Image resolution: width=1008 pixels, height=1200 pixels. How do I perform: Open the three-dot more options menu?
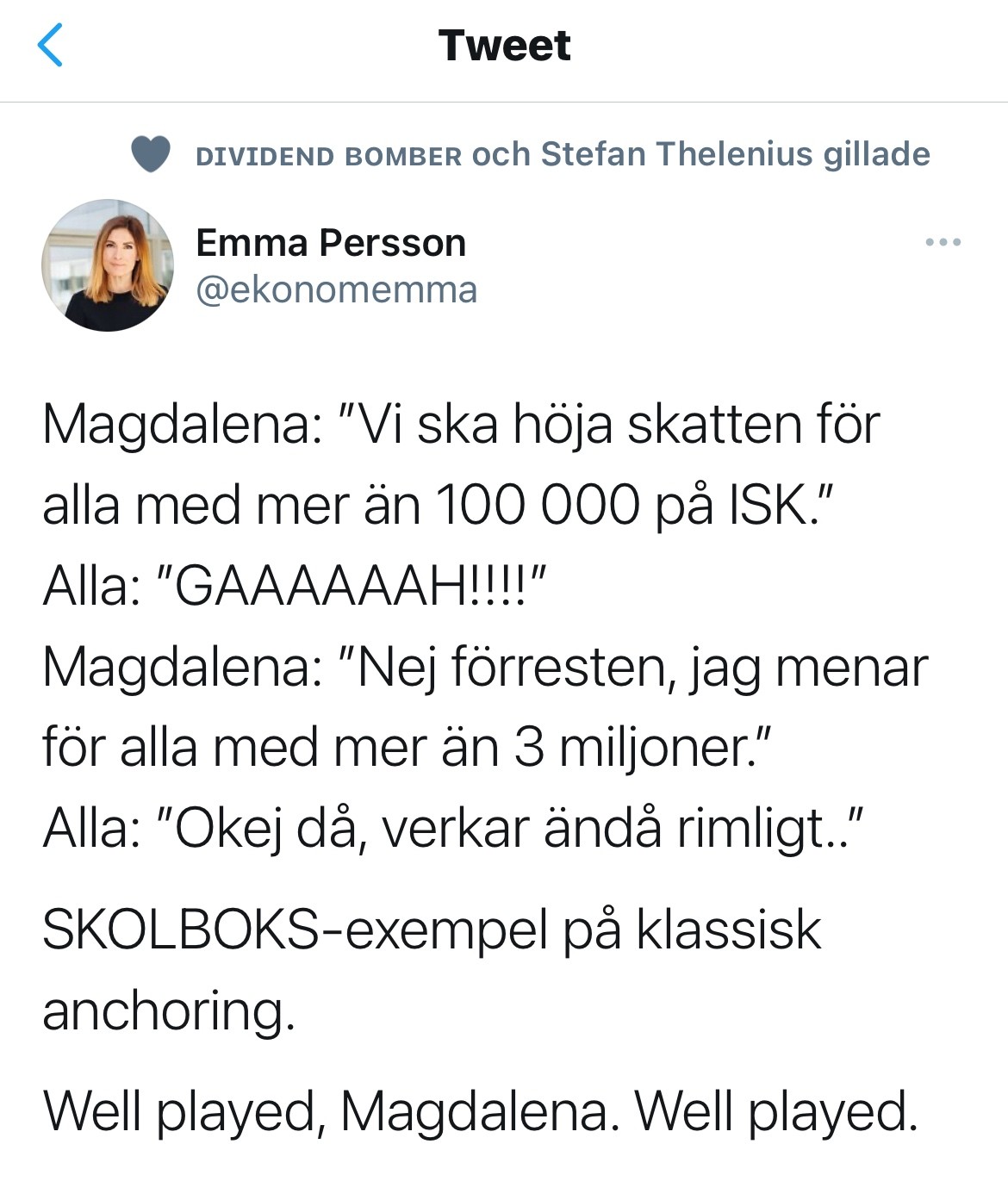pyautogui.click(x=943, y=243)
